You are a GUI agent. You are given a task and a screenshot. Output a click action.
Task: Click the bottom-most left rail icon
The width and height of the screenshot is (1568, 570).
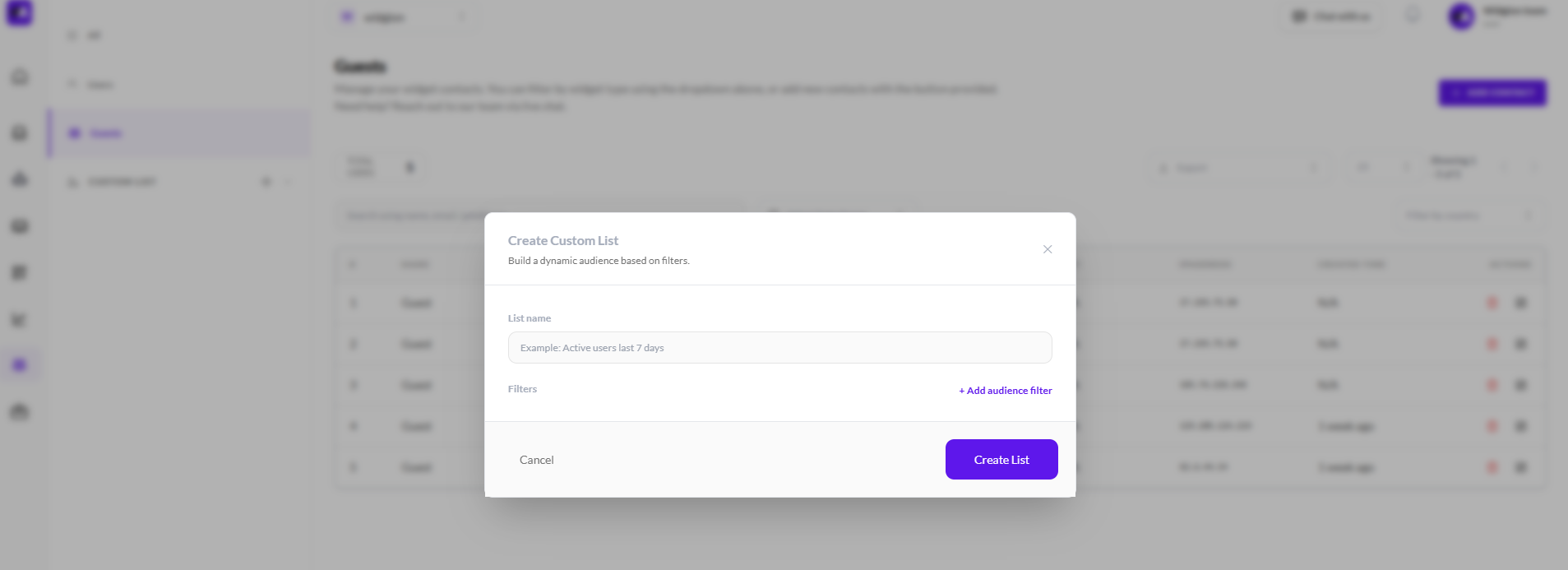click(x=20, y=412)
